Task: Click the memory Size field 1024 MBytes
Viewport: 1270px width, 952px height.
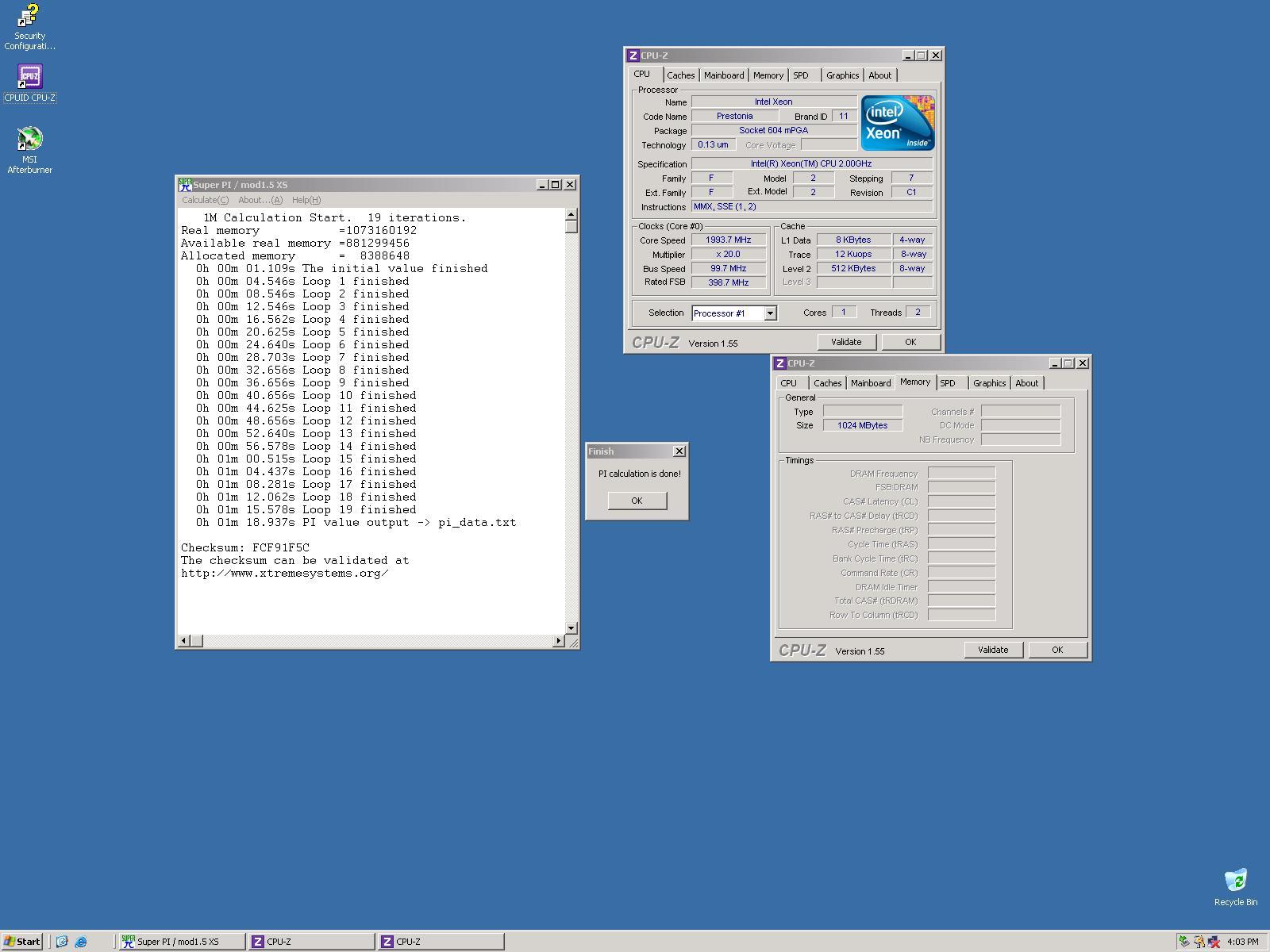Action: click(863, 425)
